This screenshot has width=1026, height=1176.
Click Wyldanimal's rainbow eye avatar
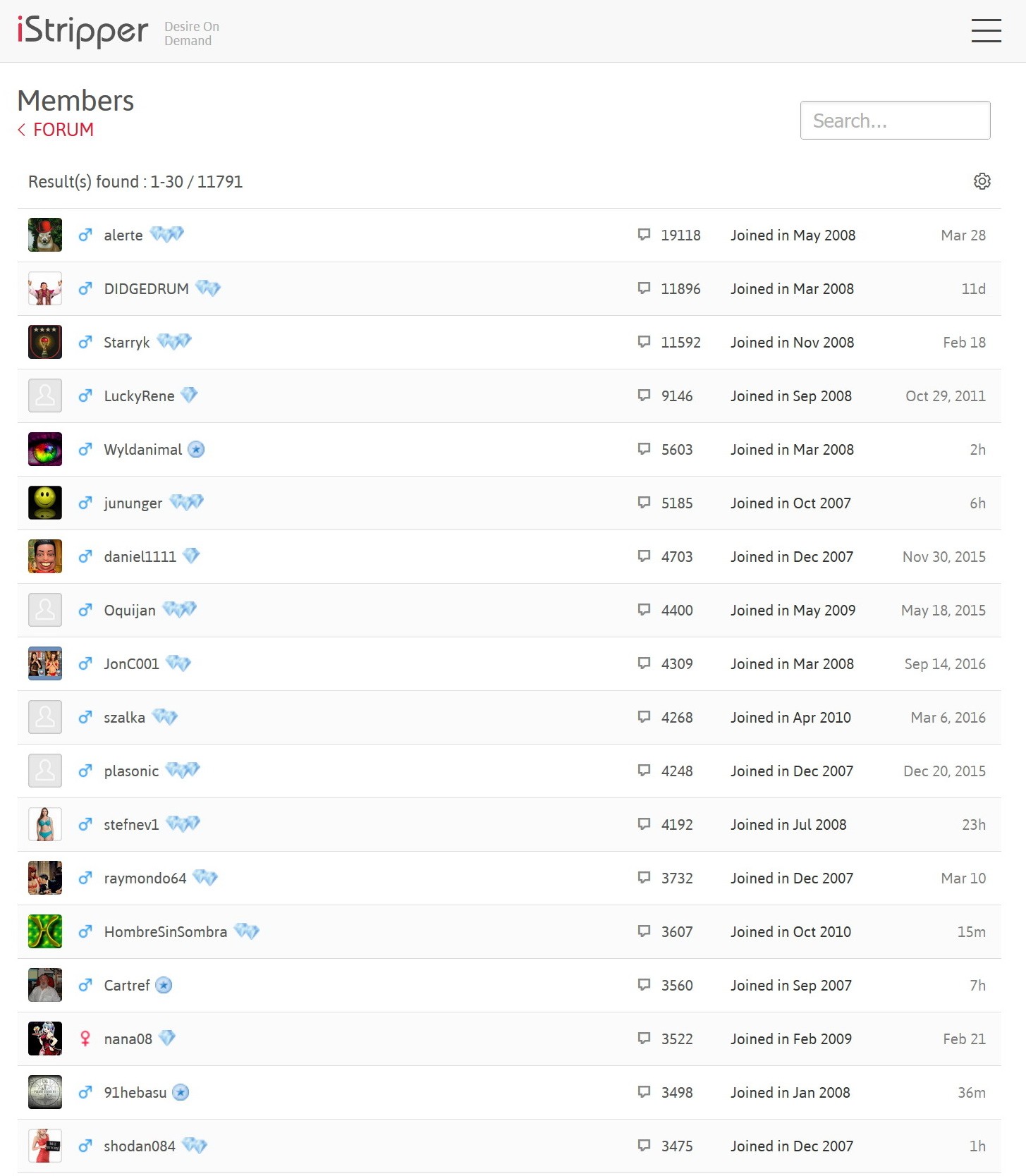coord(45,449)
